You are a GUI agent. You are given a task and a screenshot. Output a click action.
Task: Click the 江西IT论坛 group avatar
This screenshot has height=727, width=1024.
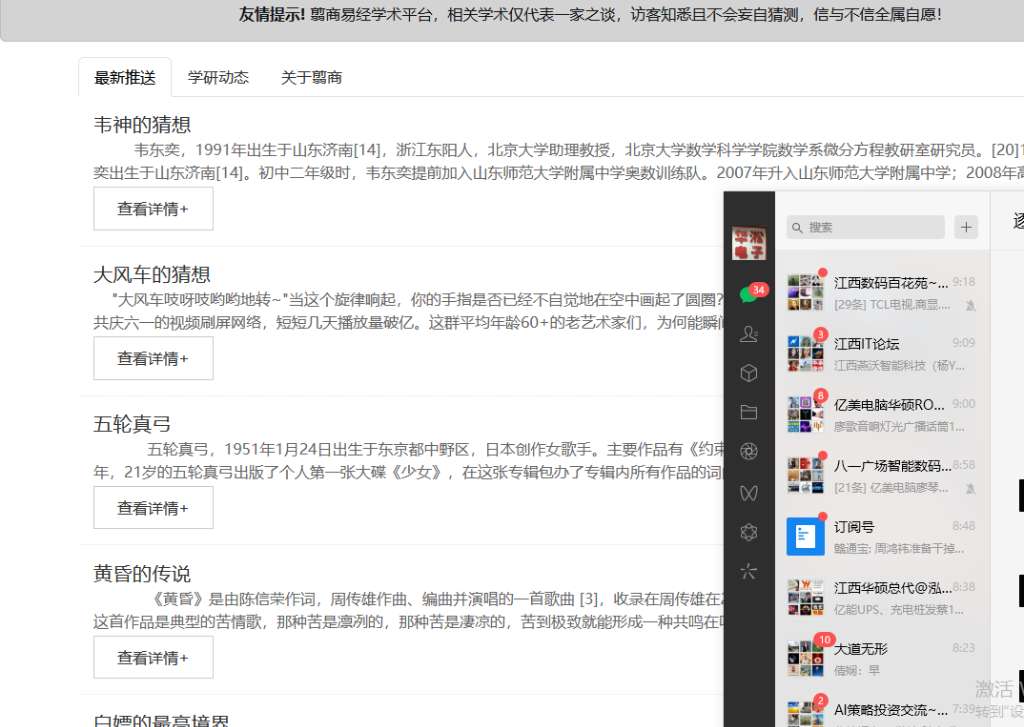[x=805, y=353]
